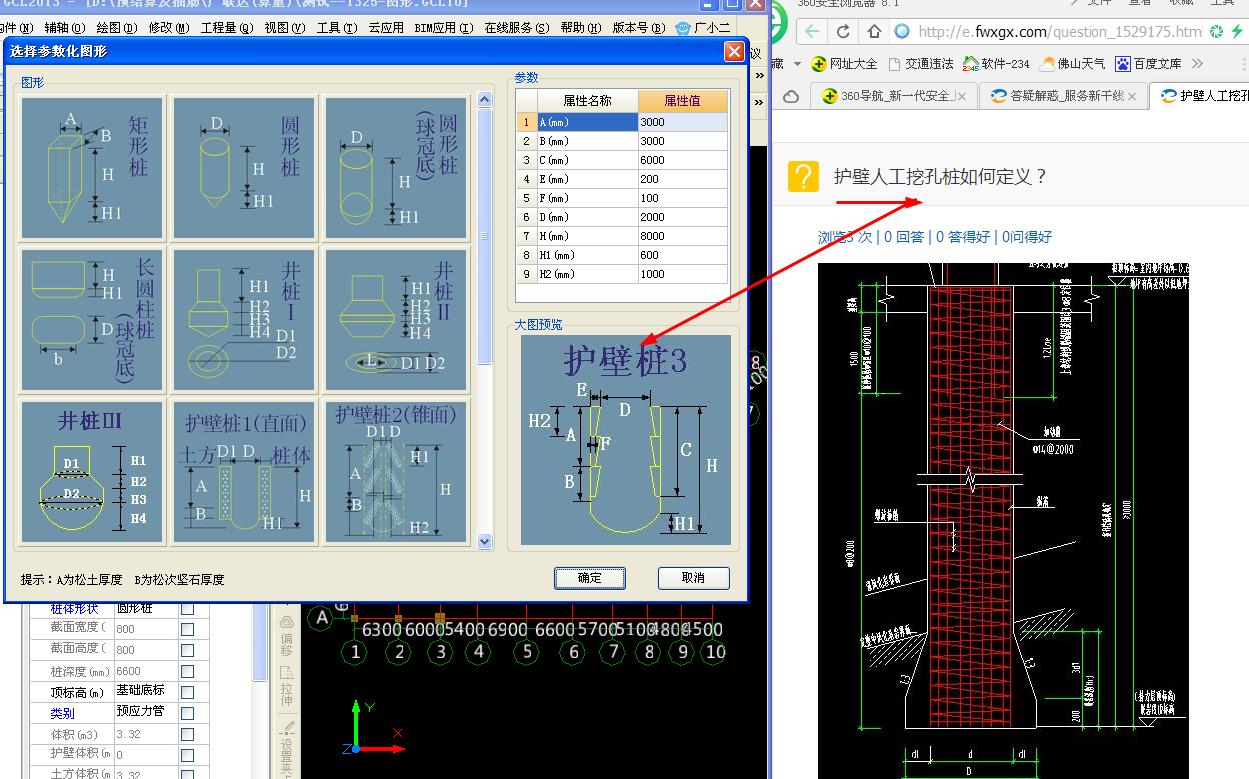Click the E(mm) value 200 cell
This screenshot has height=779, width=1249.
click(683, 179)
